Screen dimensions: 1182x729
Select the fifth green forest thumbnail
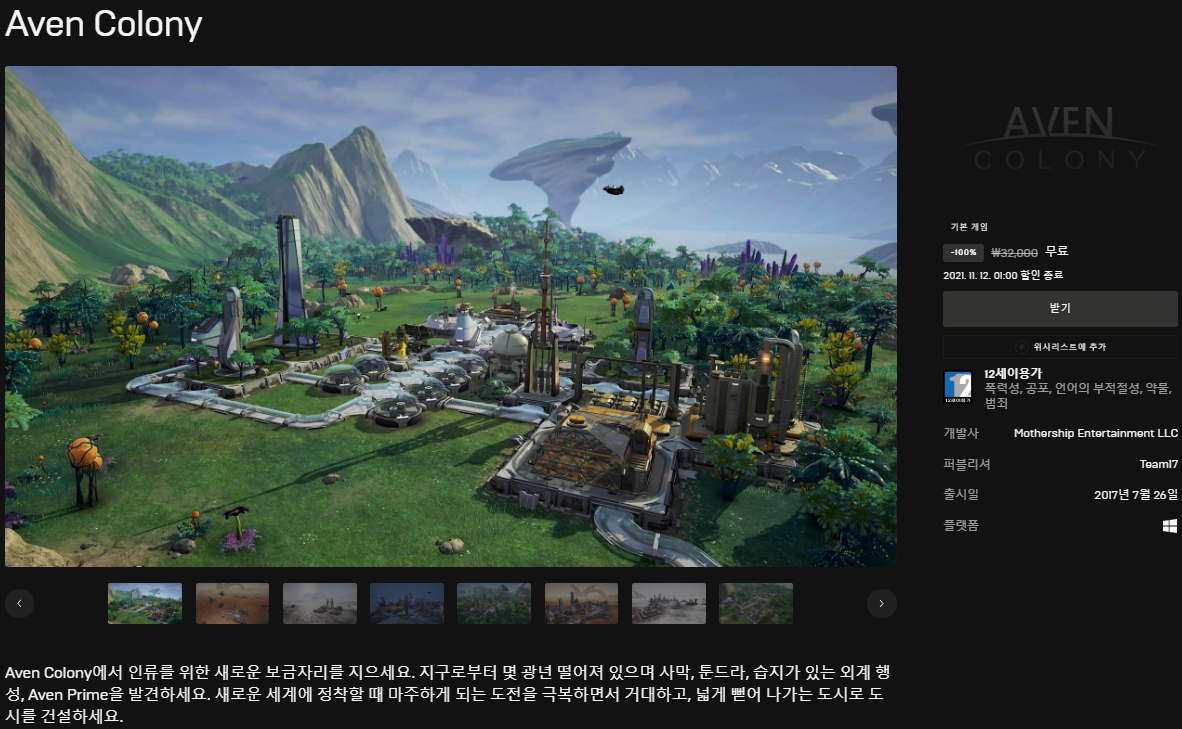tap(494, 603)
